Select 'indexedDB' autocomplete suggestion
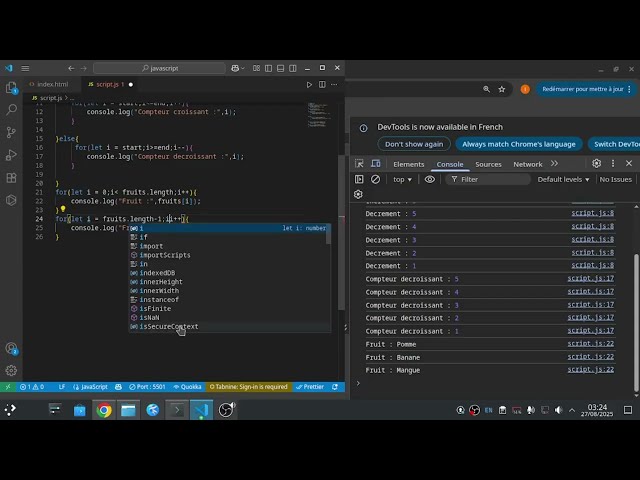Screen dimensions: 640x480 [x=230, y=273]
